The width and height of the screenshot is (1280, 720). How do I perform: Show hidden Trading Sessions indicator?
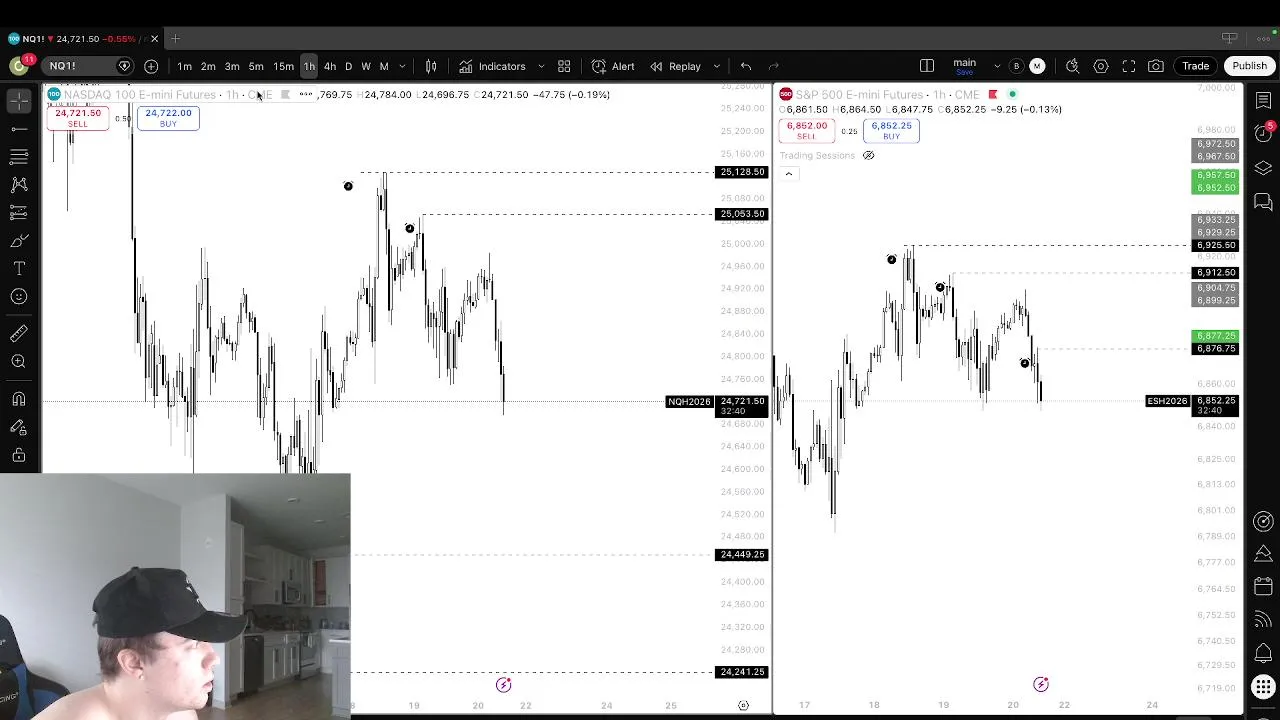[868, 156]
